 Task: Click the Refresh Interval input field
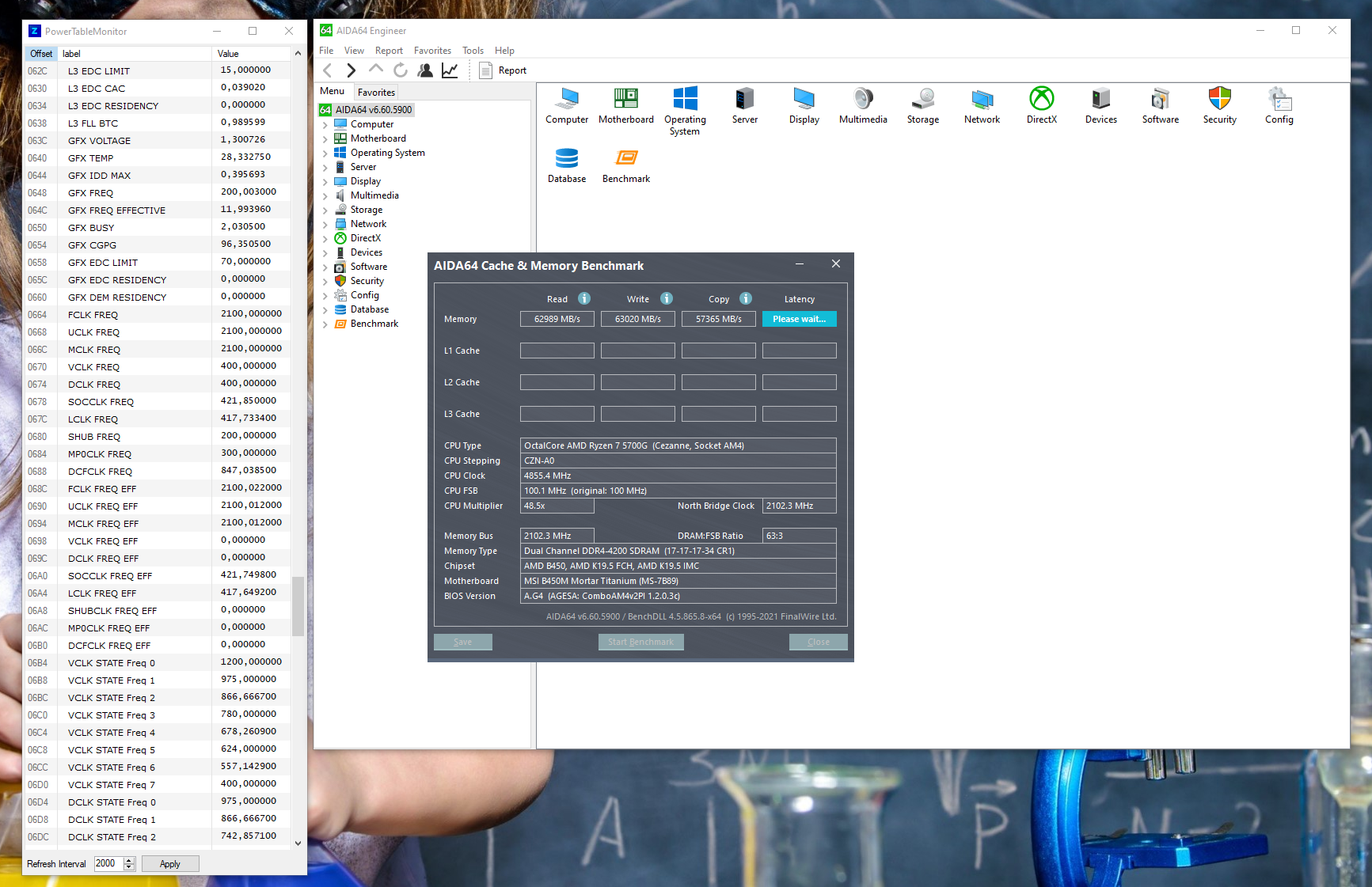click(108, 864)
